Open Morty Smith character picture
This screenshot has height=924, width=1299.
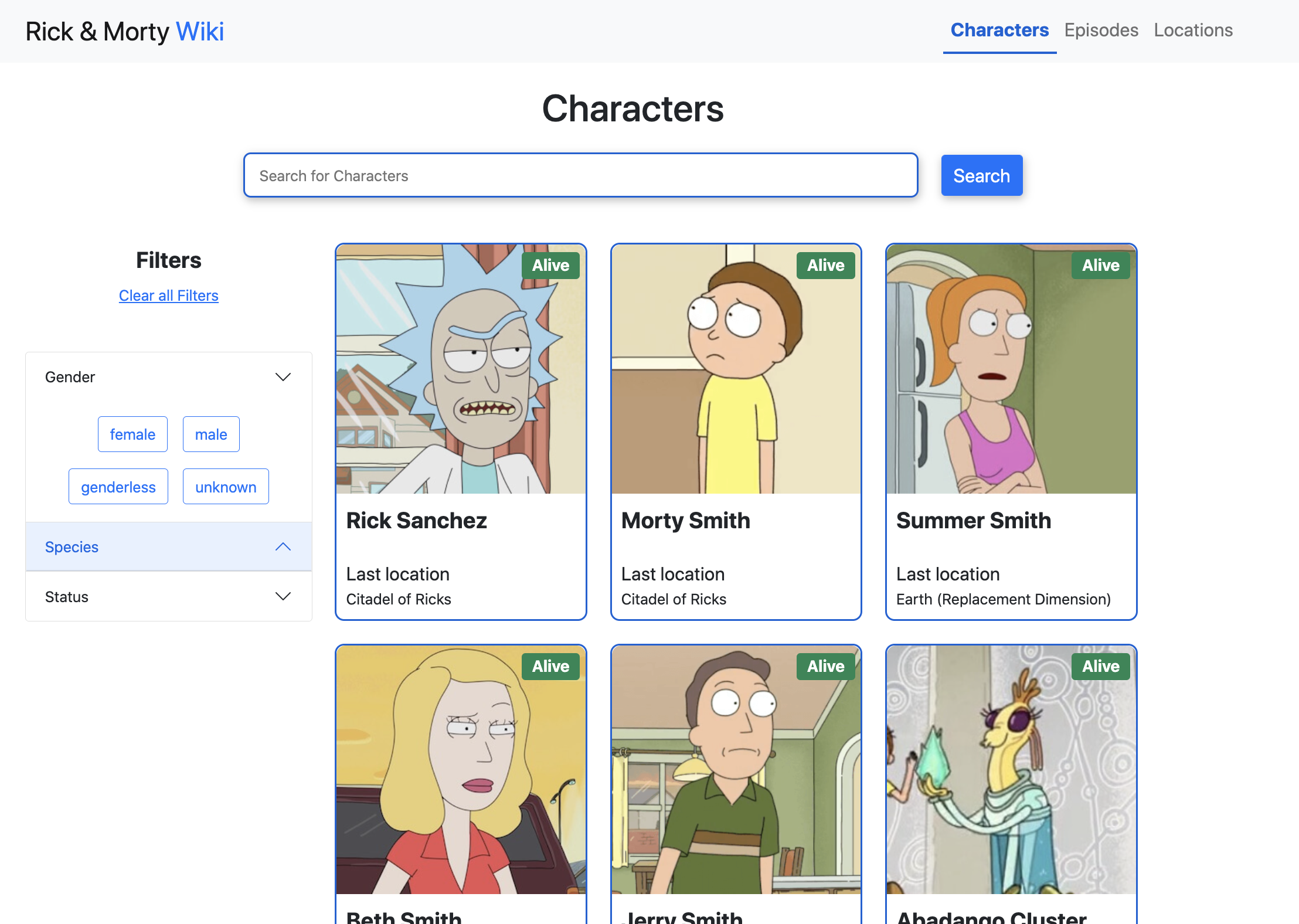pyautogui.click(x=736, y=369)
